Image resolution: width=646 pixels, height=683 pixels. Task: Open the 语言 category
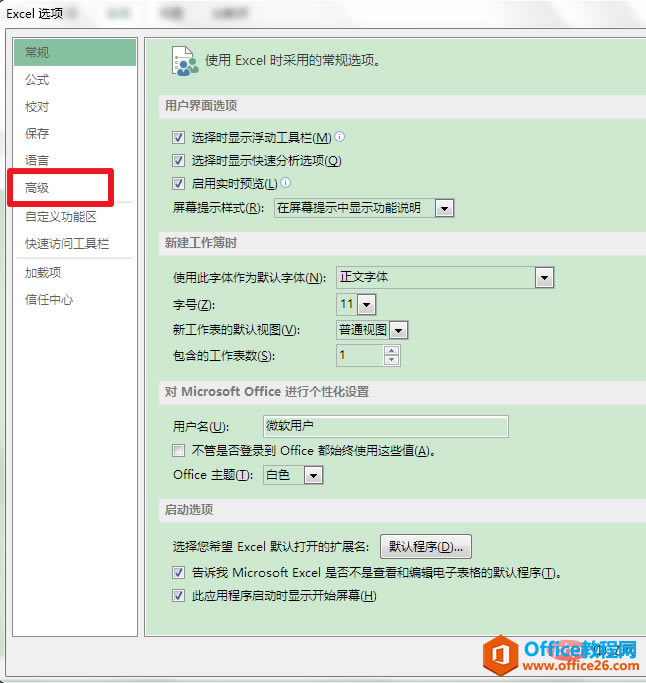pyautogui.click(x=75, y=160)
